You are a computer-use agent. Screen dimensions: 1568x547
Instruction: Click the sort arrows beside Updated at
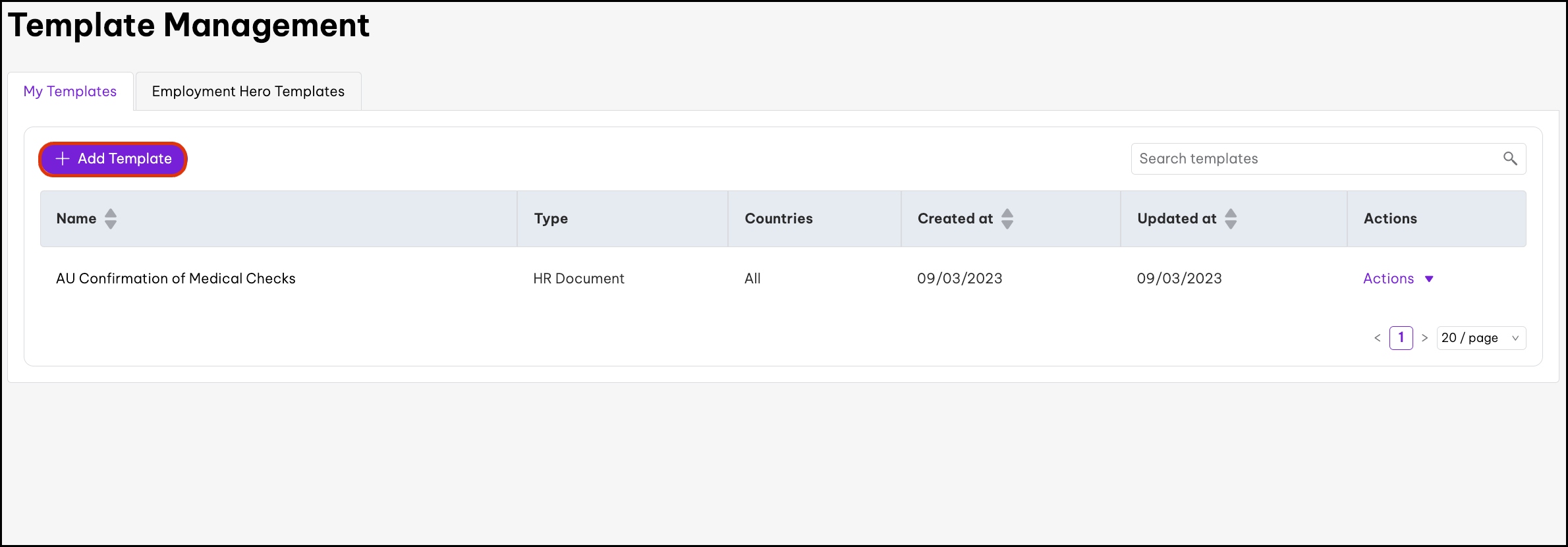tap(1230, 219)
